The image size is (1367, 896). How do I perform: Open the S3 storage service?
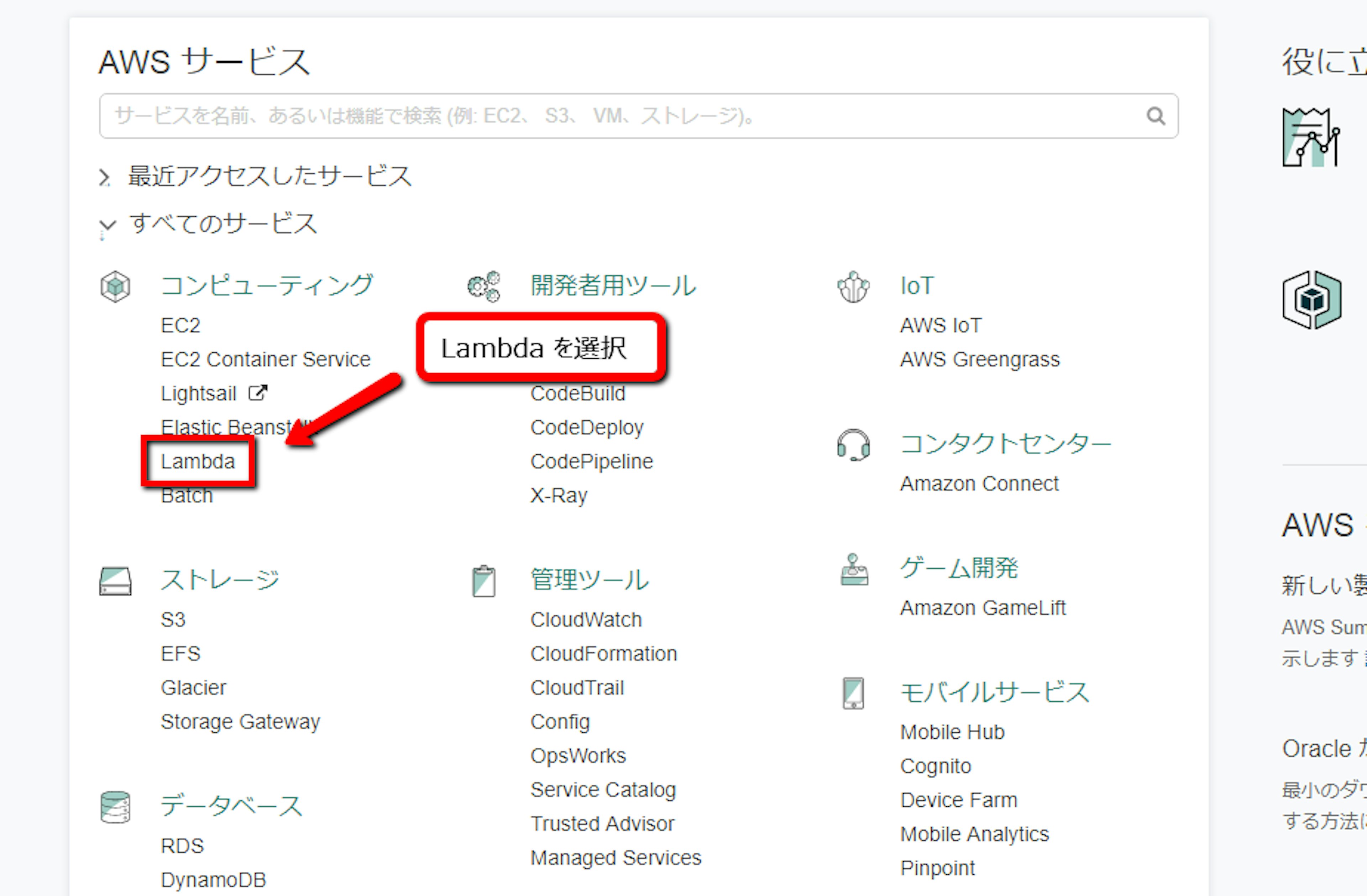(173, 620)
